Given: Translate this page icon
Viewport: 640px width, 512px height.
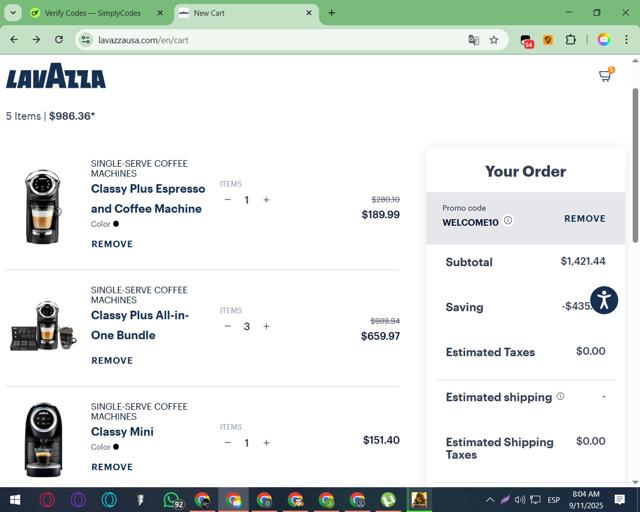Looking at the screenshot, I should pos(473,40).
